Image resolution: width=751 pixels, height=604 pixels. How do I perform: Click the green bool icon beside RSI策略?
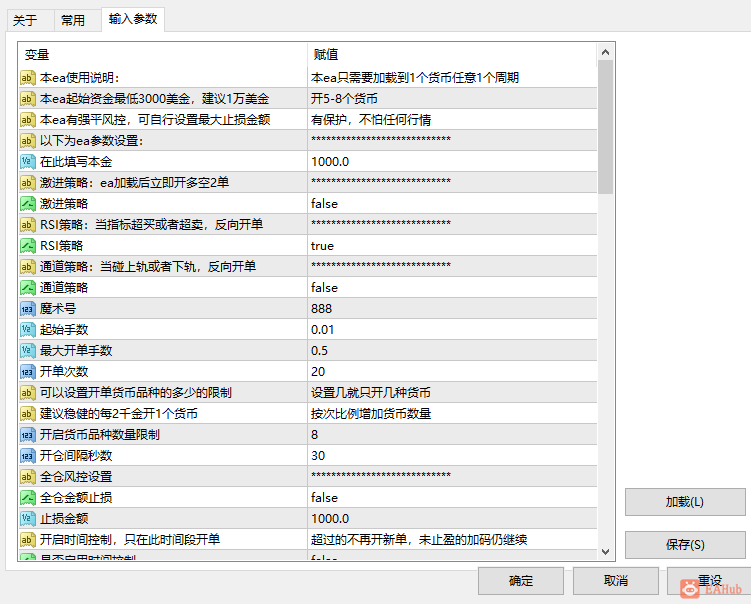tap(28, 246)
